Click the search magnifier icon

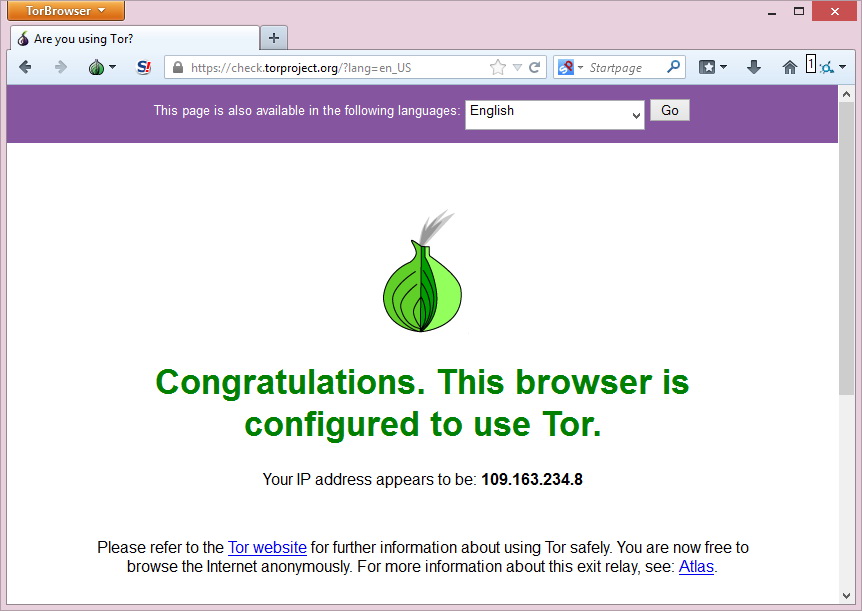click(x=673, y=67)
